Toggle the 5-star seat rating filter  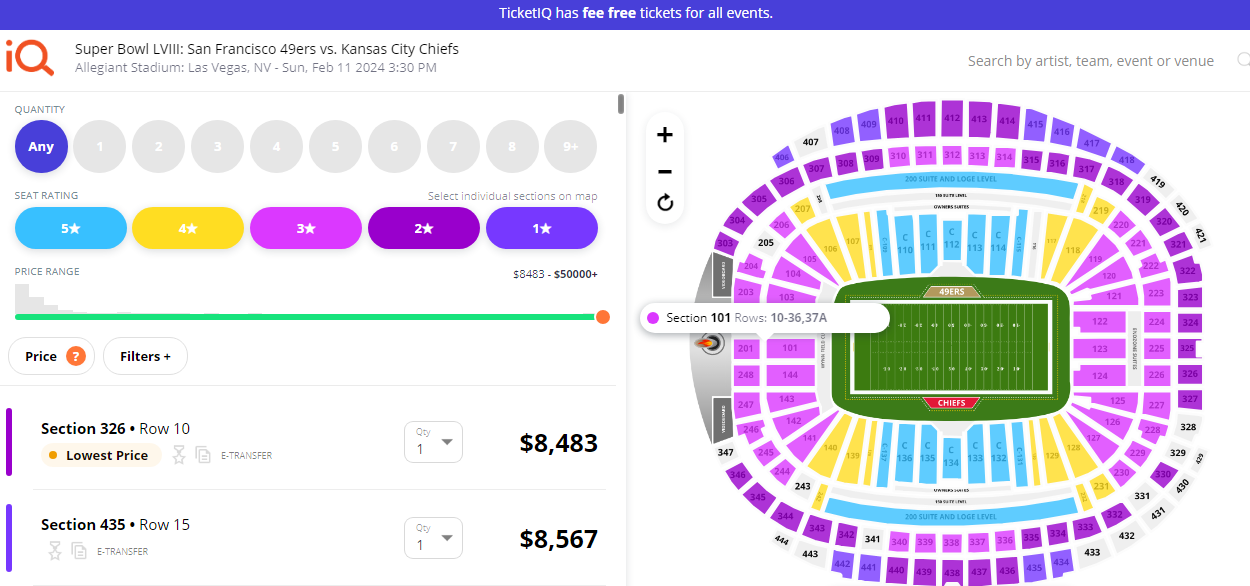70,228
